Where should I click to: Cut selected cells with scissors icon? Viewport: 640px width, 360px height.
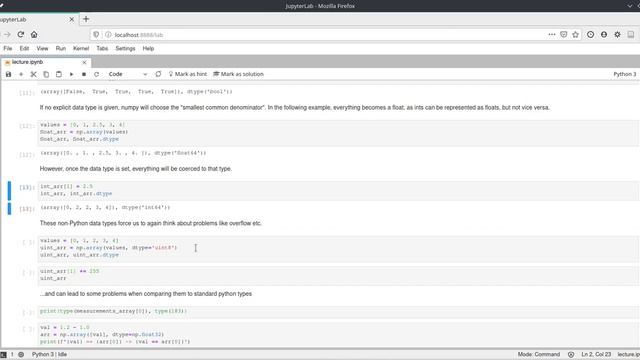point(33,74)
